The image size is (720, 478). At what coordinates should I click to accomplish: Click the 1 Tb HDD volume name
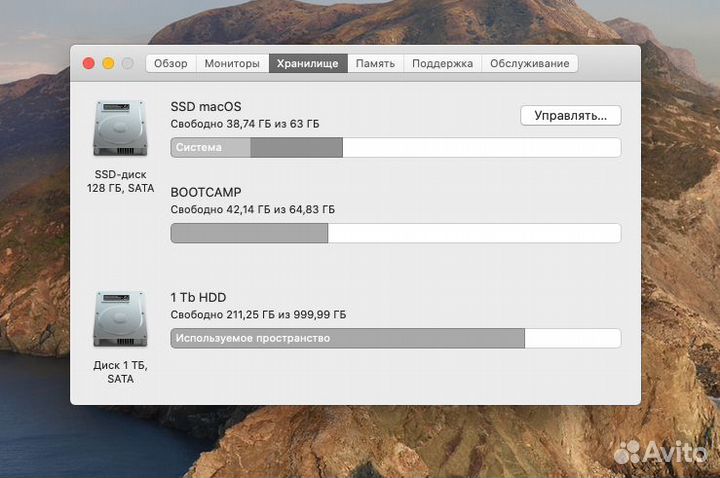point(199,297)
